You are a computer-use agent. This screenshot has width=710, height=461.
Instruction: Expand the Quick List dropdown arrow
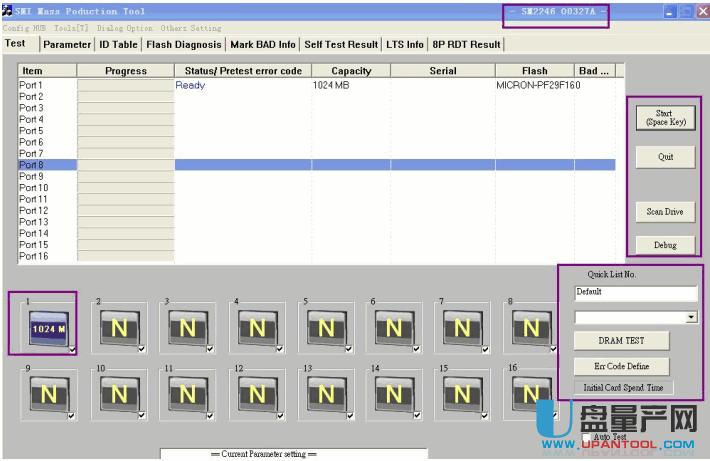click(x=692, y=316)
